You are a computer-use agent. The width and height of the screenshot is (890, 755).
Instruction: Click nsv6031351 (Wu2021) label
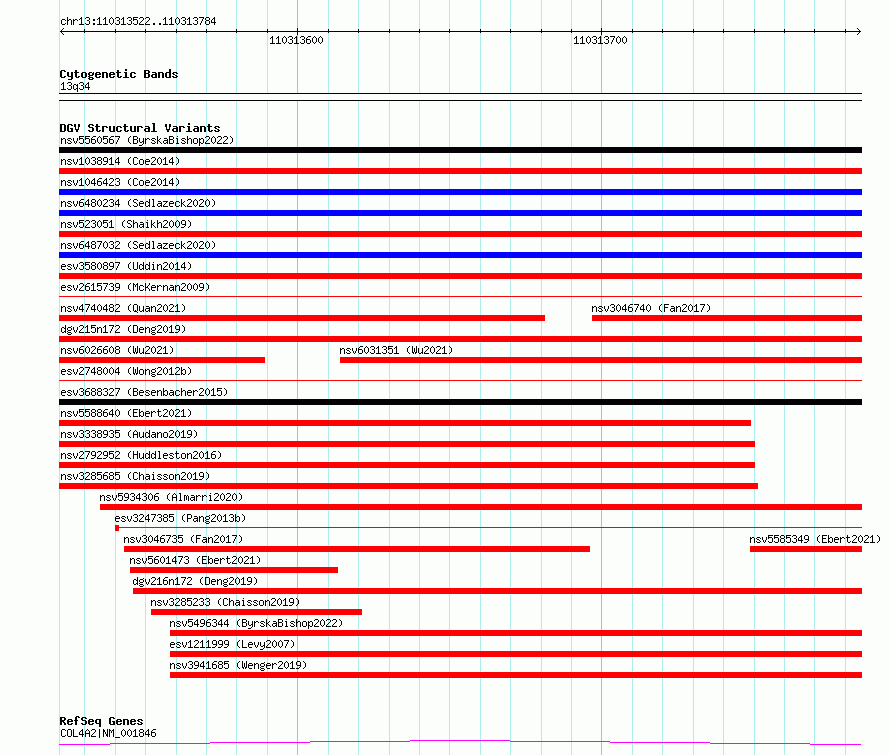click(x=396, y=350)
